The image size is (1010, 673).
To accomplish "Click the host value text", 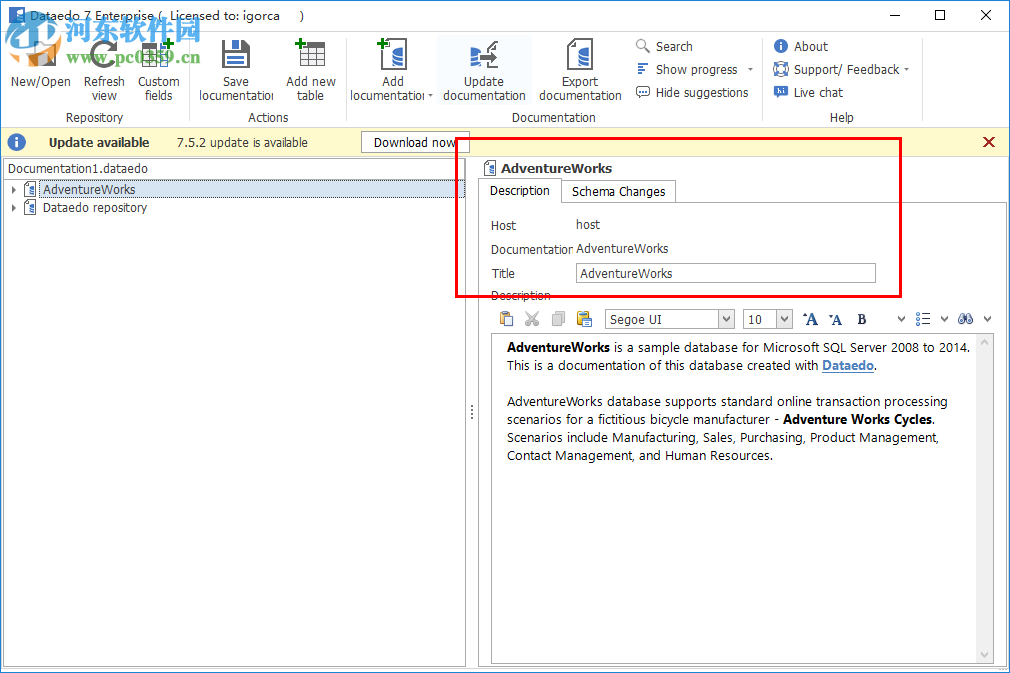I will pyautogui.click(x=587, y=225).
